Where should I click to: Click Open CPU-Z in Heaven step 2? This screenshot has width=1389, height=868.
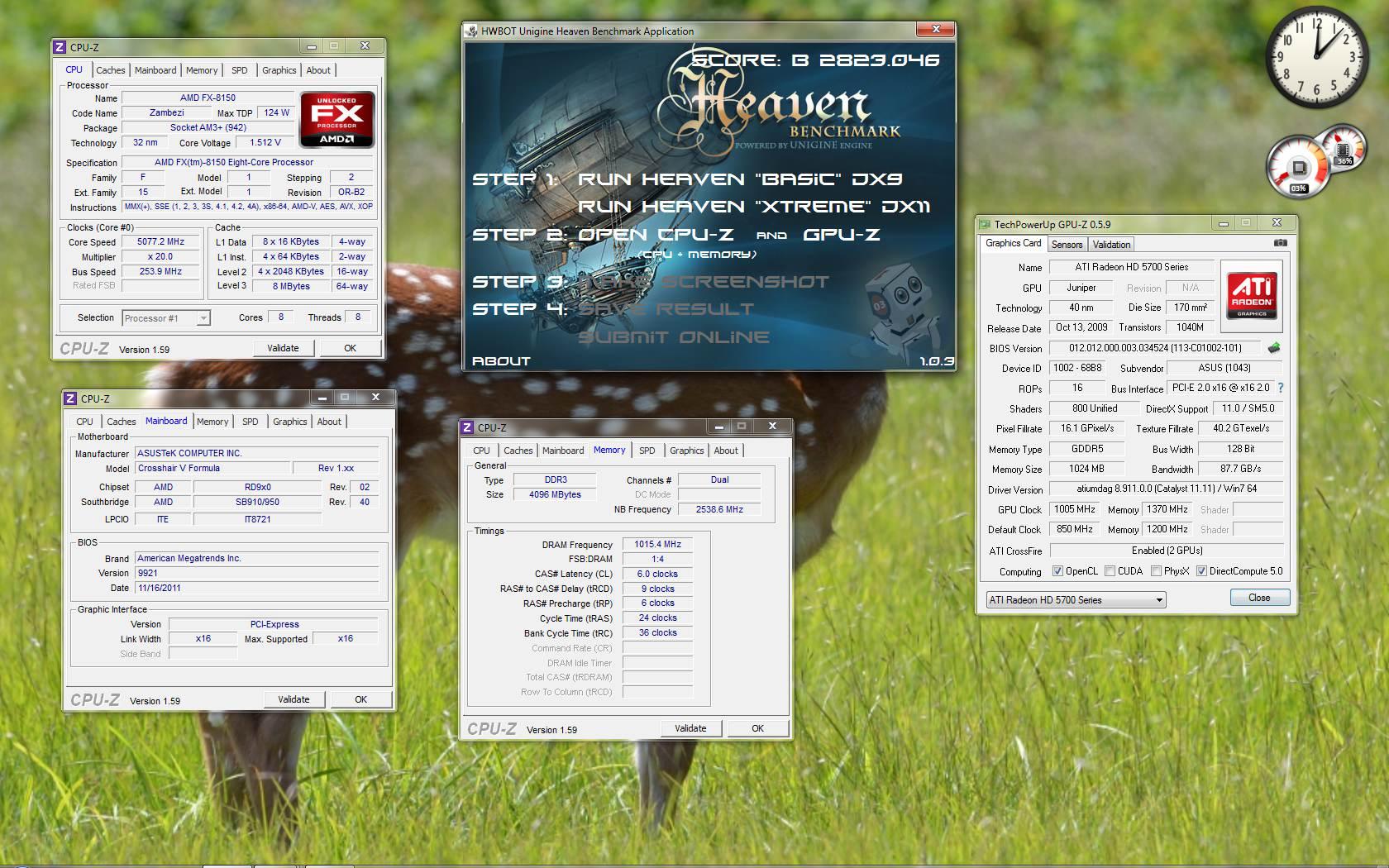(655, 235)
